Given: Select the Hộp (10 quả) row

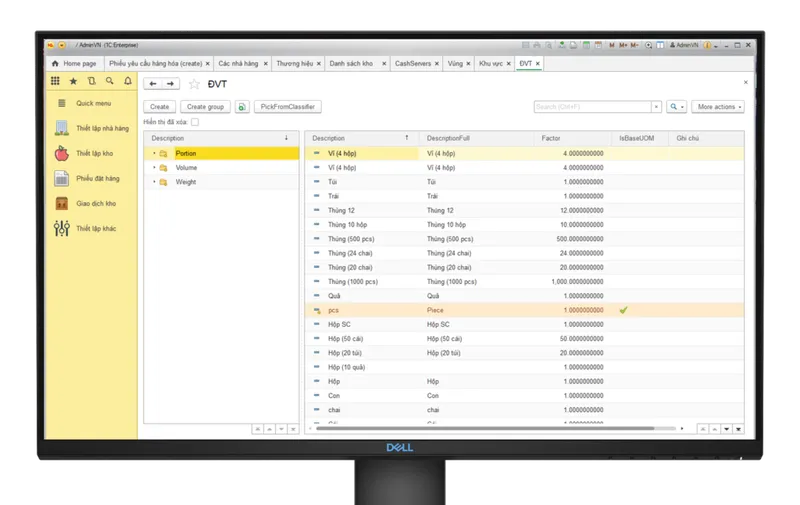Looking at the screenshot, I should coord(524,367).
